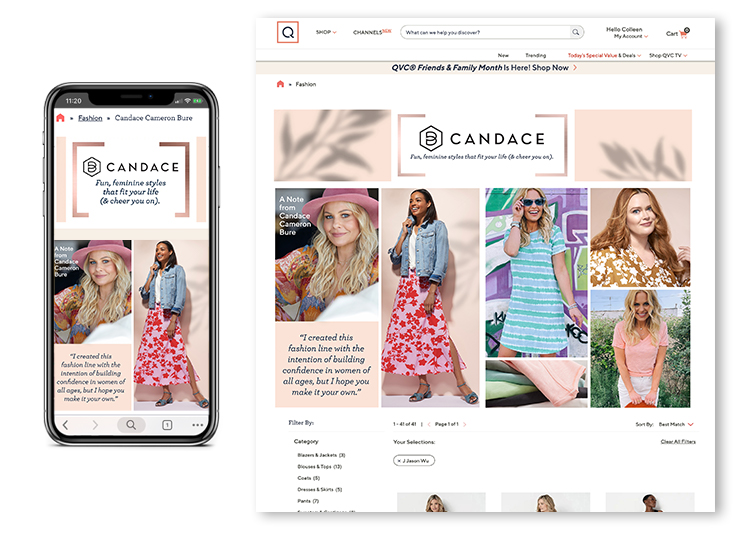Tap the Fashion breadcrumb link on phone
This screenshot has width=747, height=533.
pyautogui.click(x=90, y=118)
